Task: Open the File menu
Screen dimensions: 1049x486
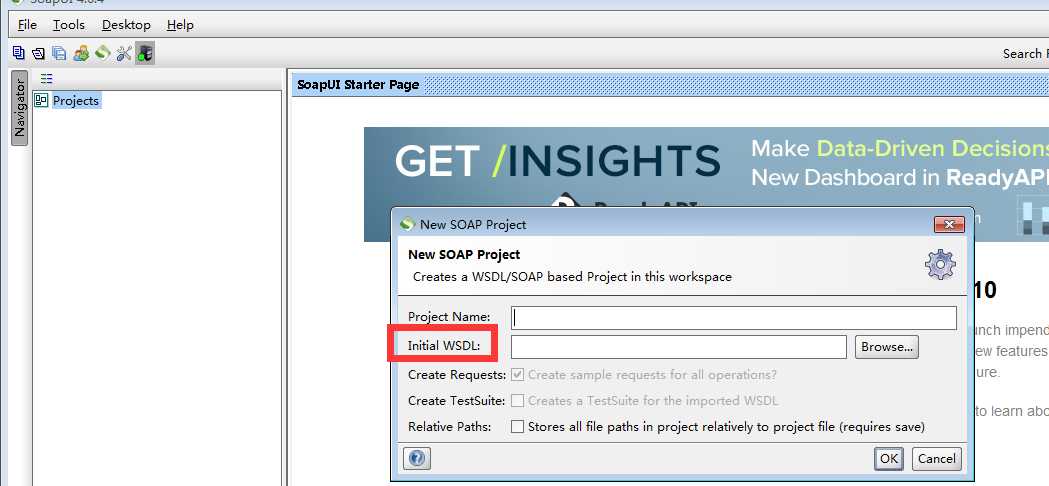Action: point(27,25)
